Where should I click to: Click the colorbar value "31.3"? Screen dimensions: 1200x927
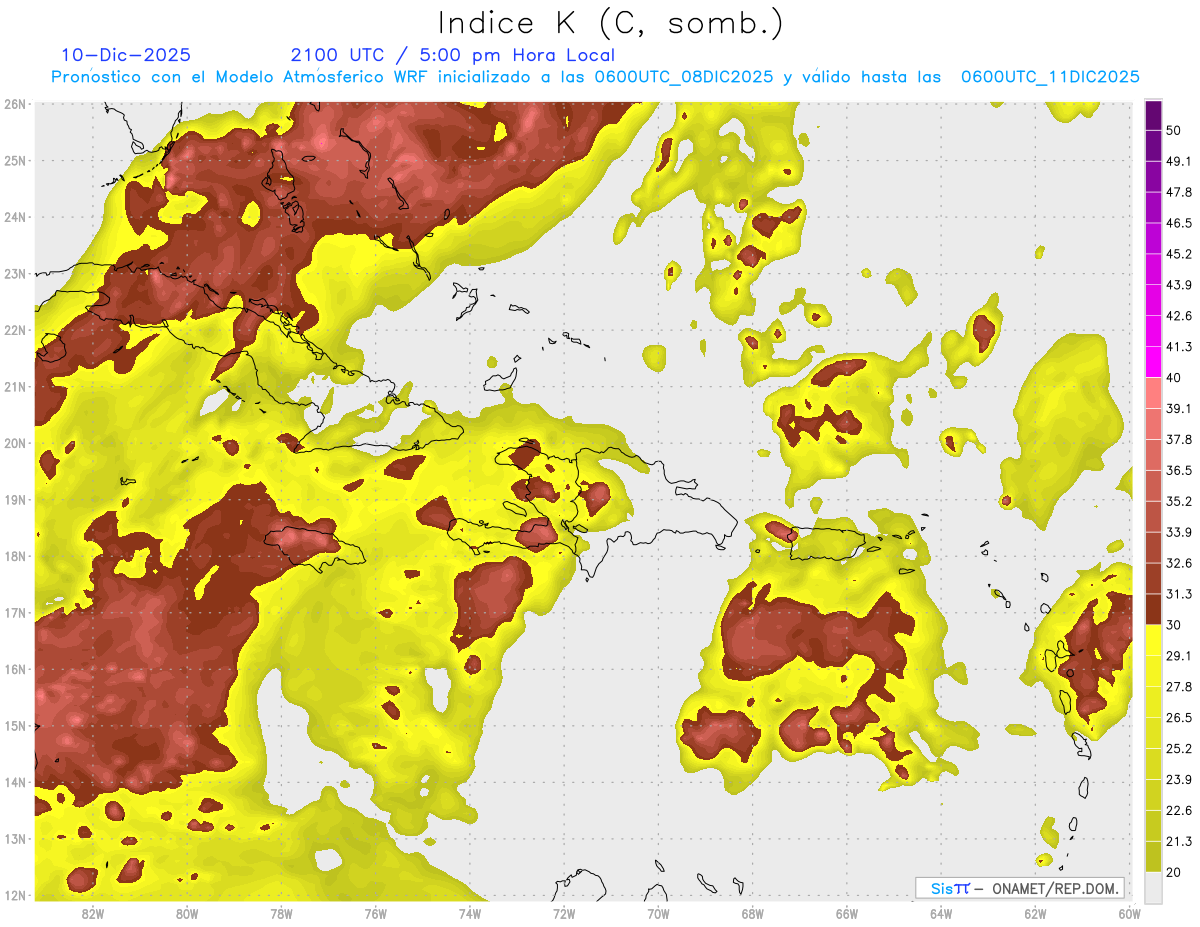(x=1179, y=594)
